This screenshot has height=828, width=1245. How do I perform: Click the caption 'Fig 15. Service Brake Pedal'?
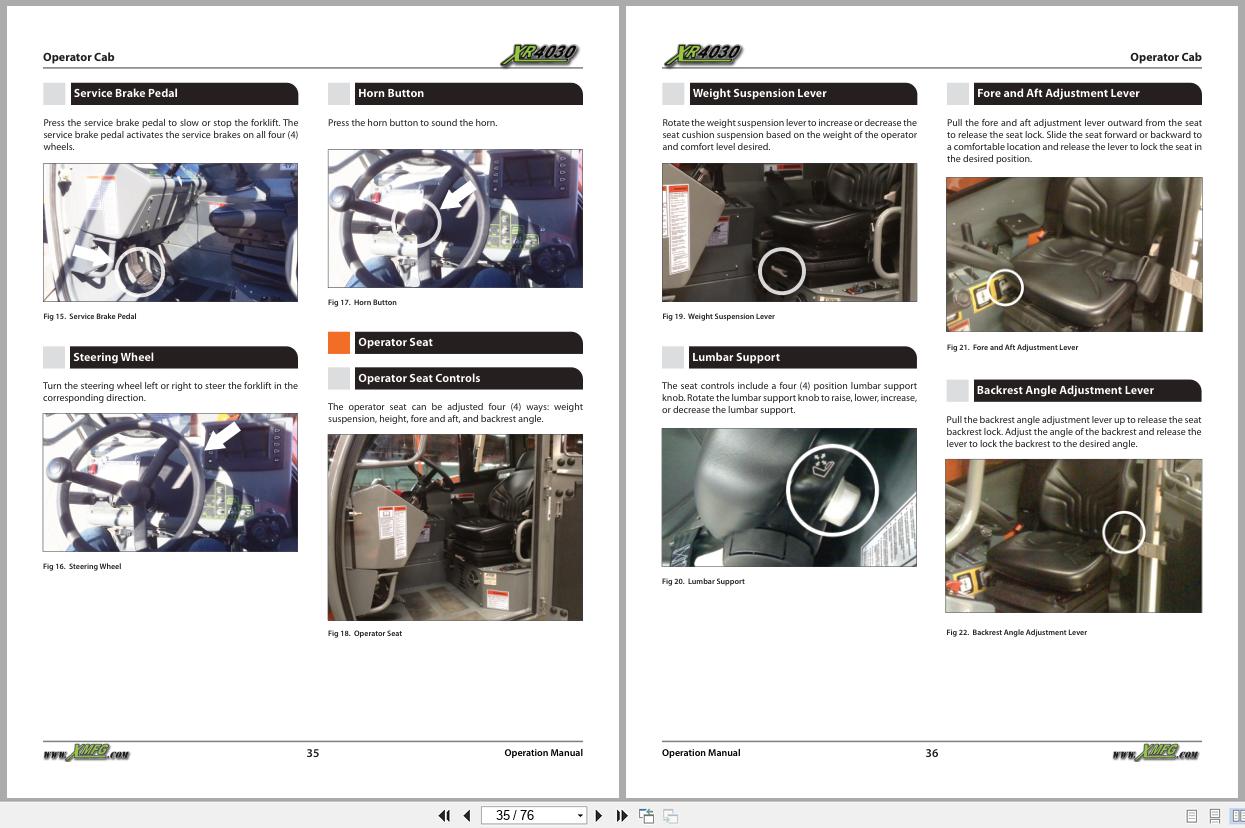89,317
